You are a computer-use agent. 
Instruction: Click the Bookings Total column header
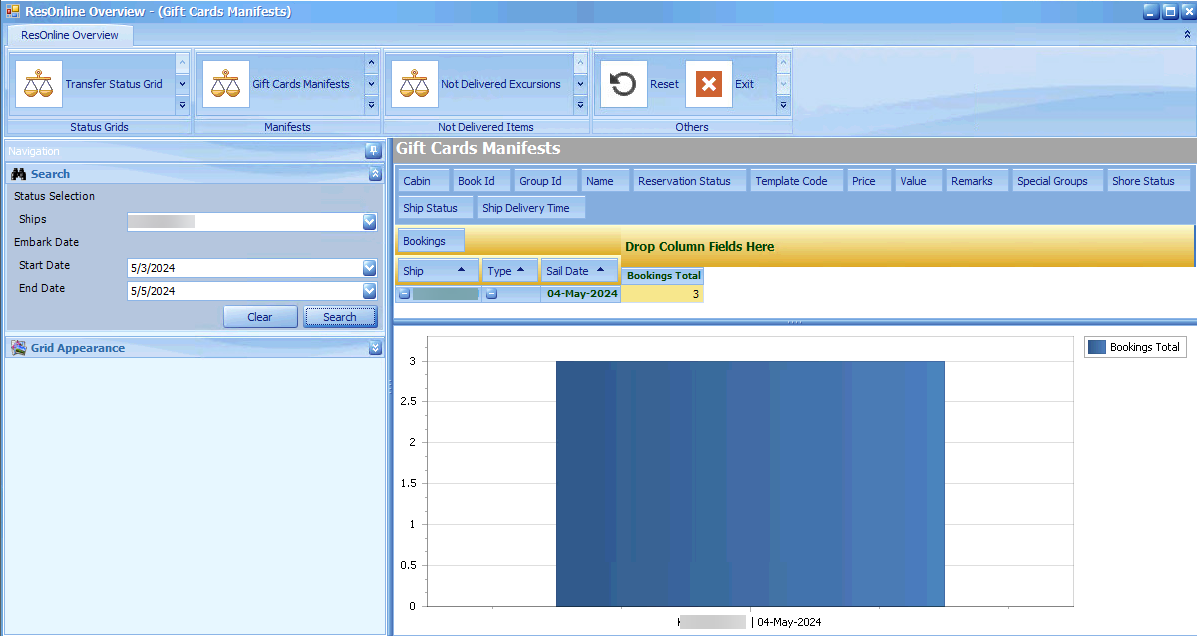point(663,276)
